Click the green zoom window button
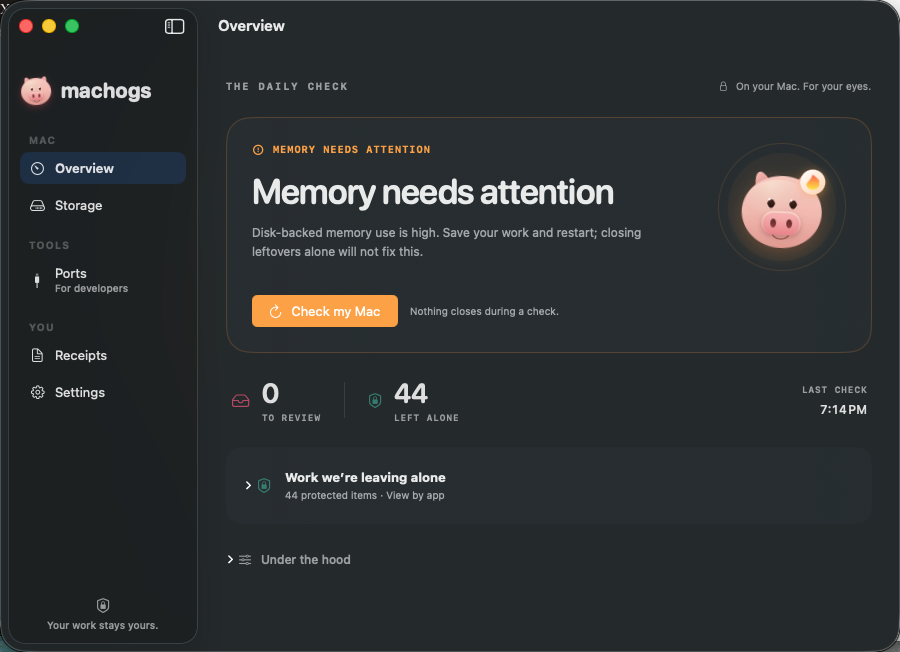Viewport: 900px width, 652px height. pos(72,26)
